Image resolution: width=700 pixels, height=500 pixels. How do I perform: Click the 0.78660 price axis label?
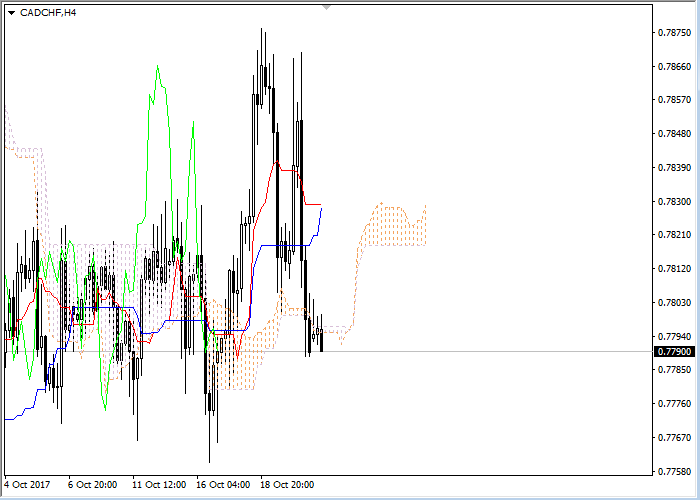pos(675,67)
